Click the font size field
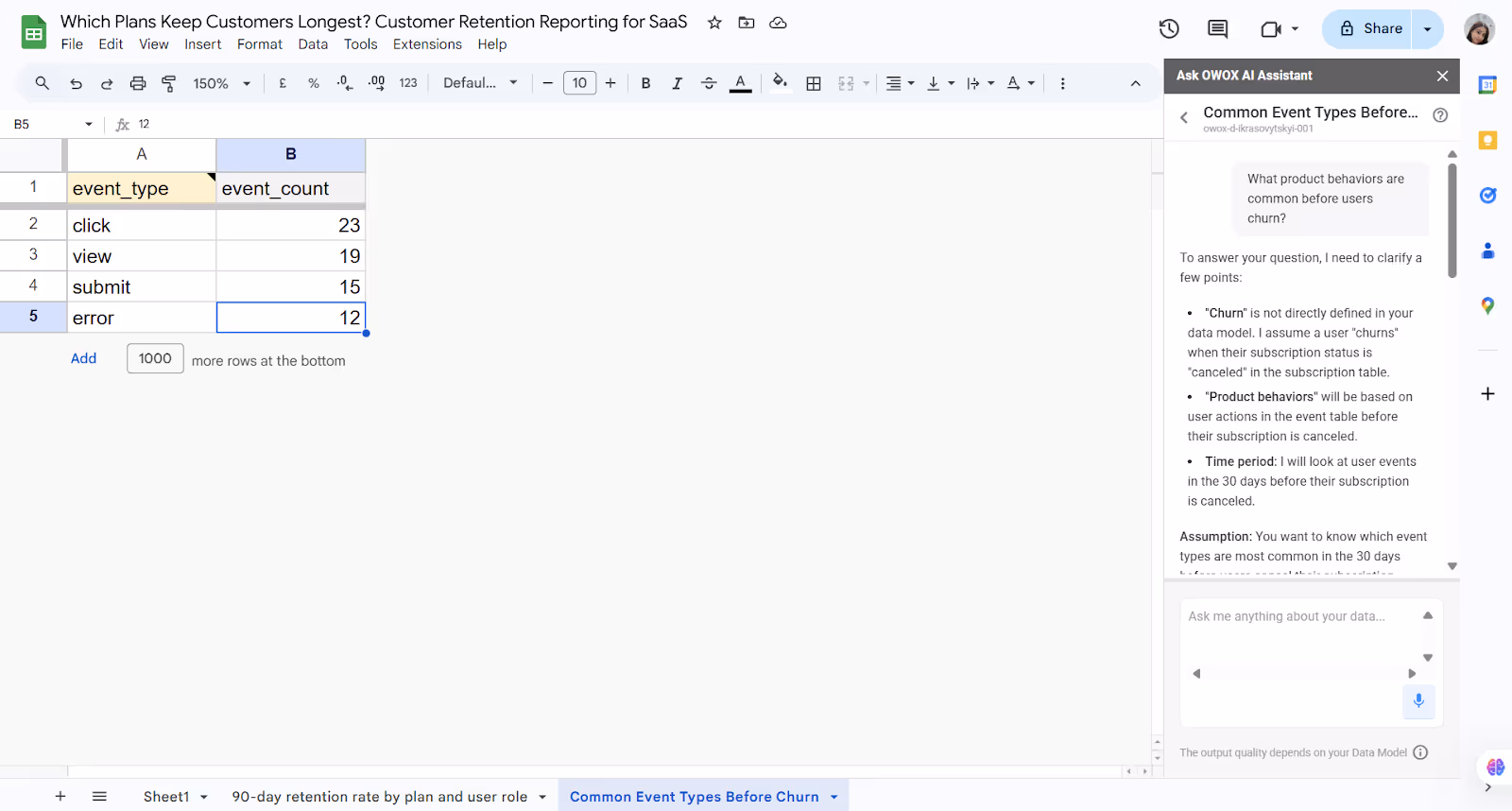Image resolution: width=1512 pixels, height=811 pixels. [579, 83]
